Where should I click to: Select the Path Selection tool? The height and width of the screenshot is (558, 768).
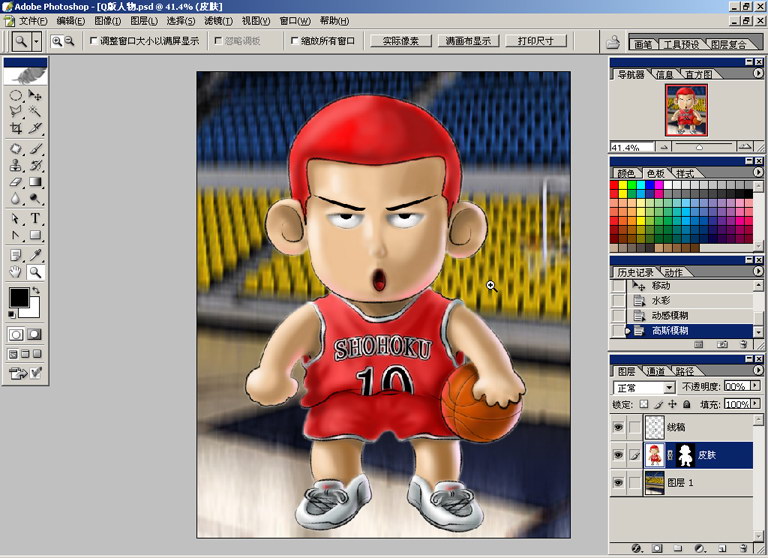pos(16,218)
